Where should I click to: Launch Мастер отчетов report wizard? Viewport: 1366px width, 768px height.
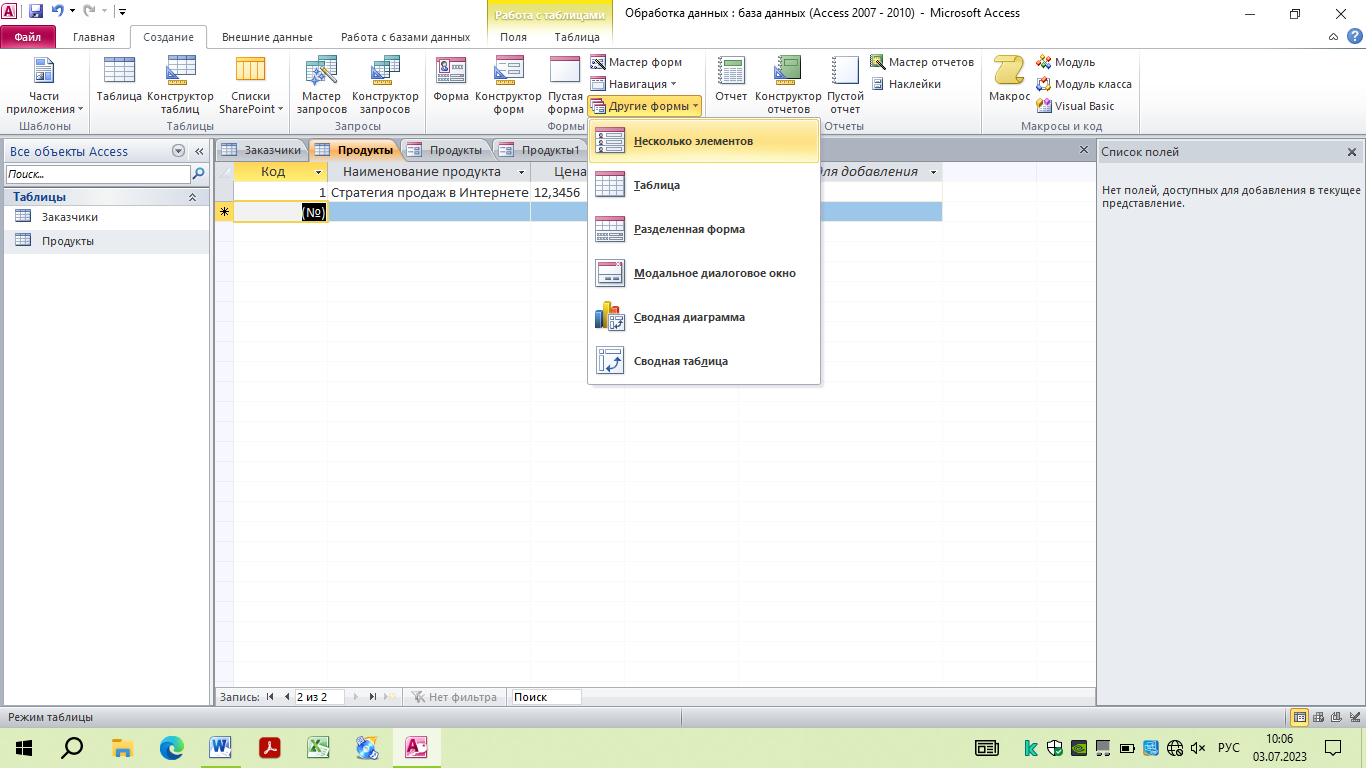pyautogui.click(x=922, y=62)
